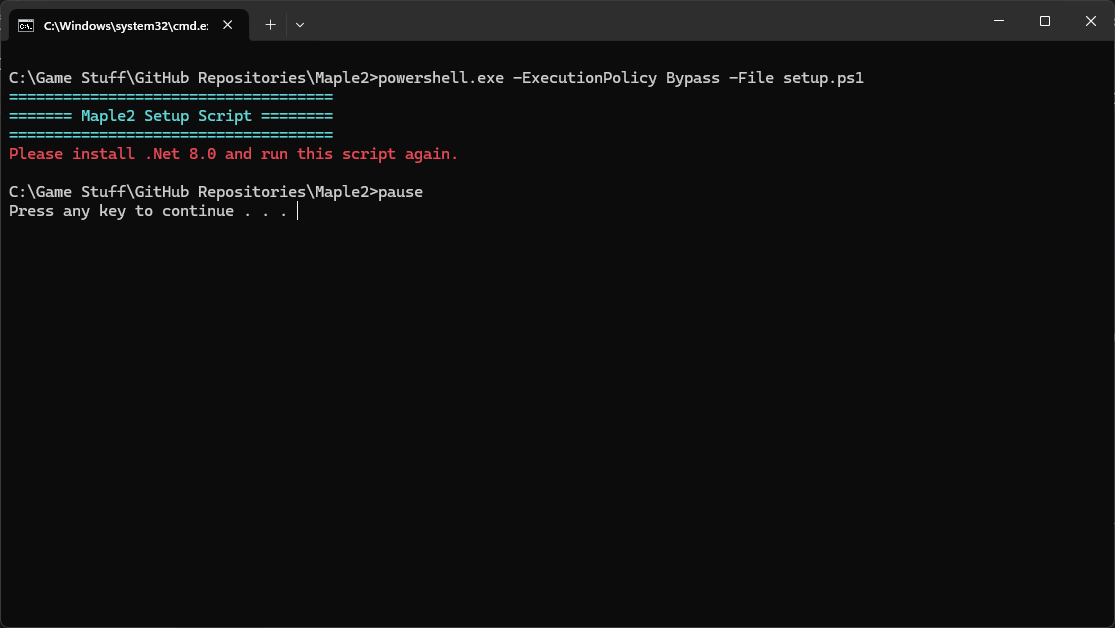This screenshot has height=628, width=1115.
Task: Click the cmd icon in the tab
Action: 27,25
